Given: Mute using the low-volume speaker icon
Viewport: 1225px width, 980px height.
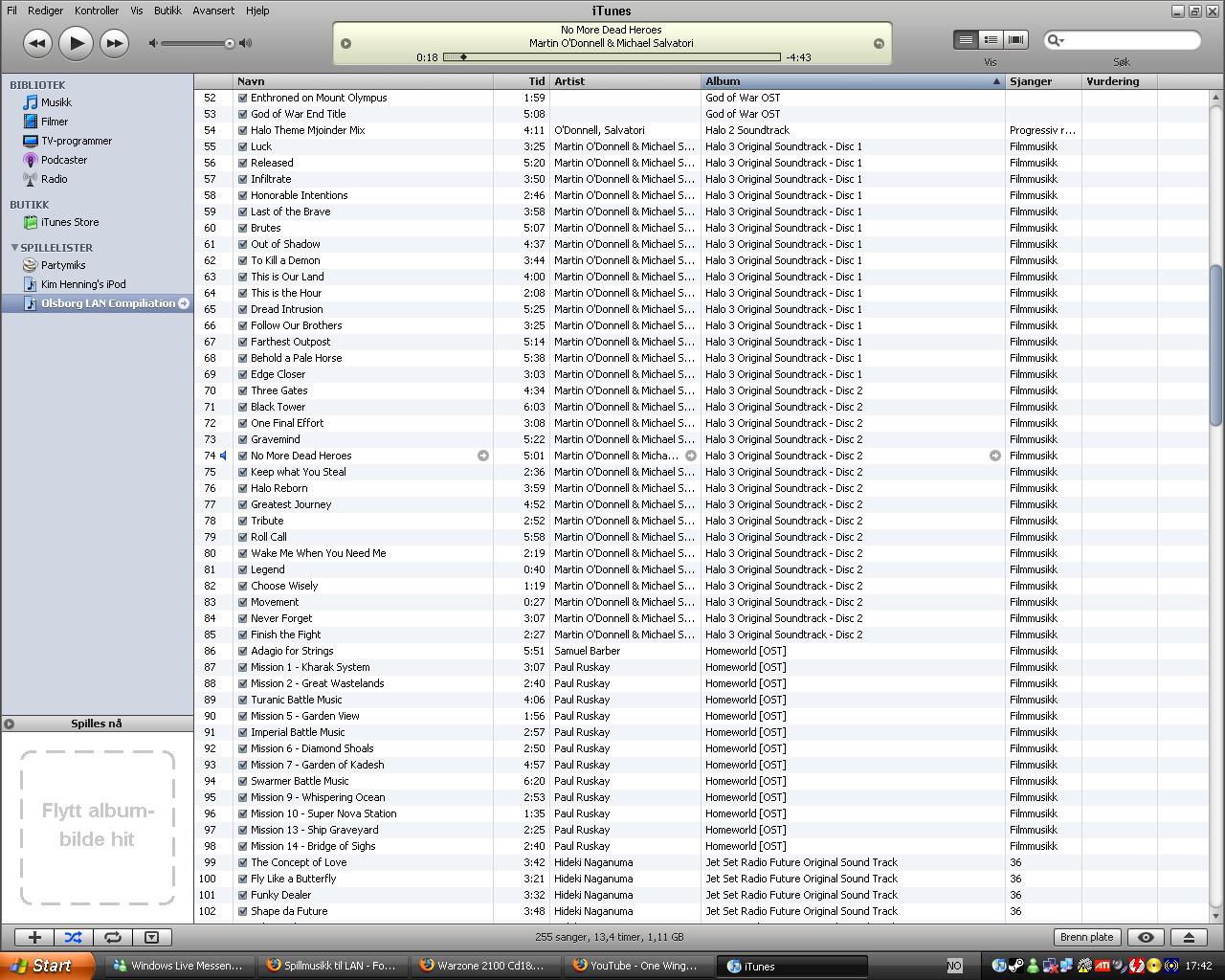Looking at the screenshot, I should click(x=153, y=43).
